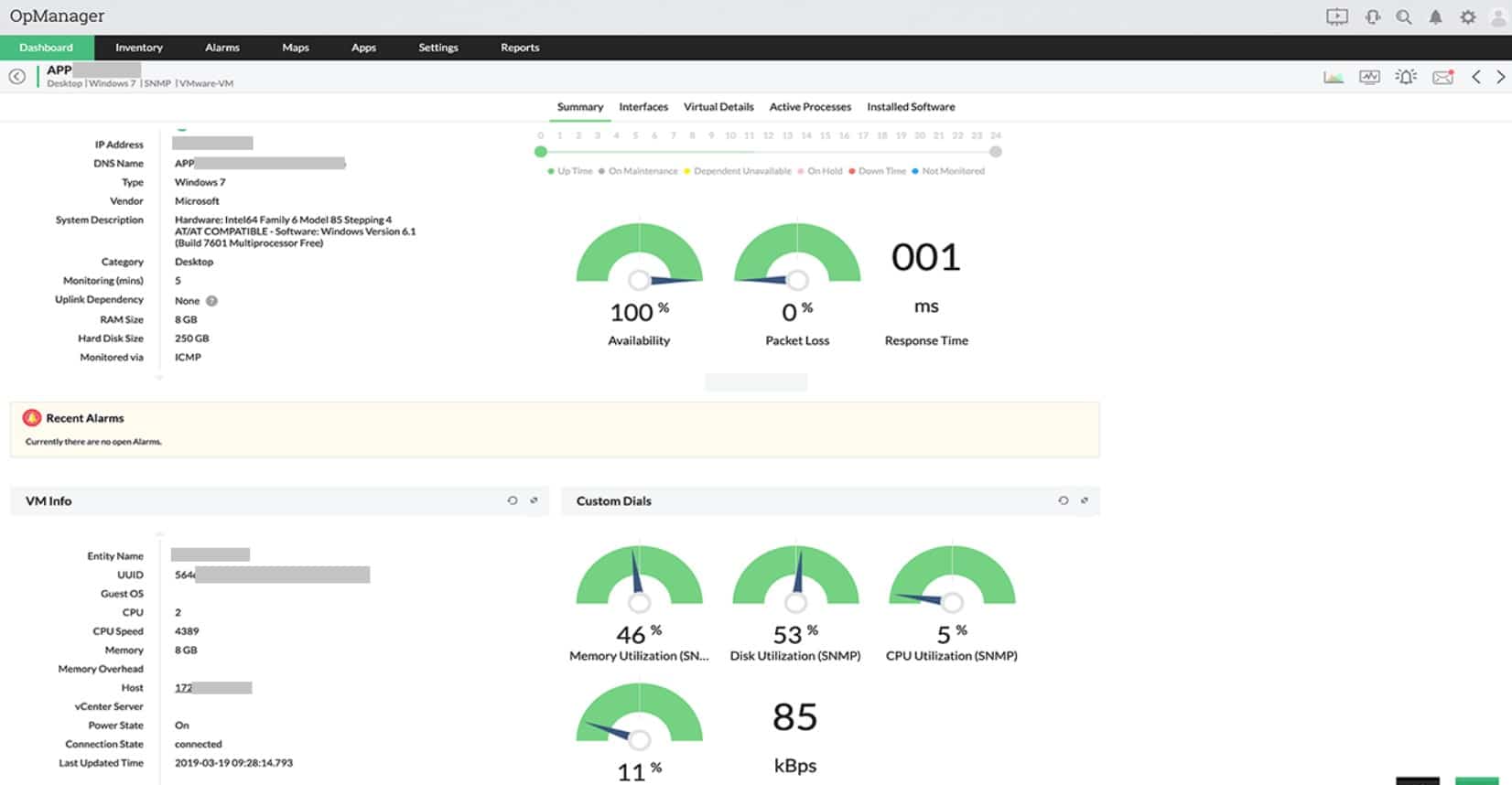
Task: Open the user profile avatar
Action: point(1500,16)
